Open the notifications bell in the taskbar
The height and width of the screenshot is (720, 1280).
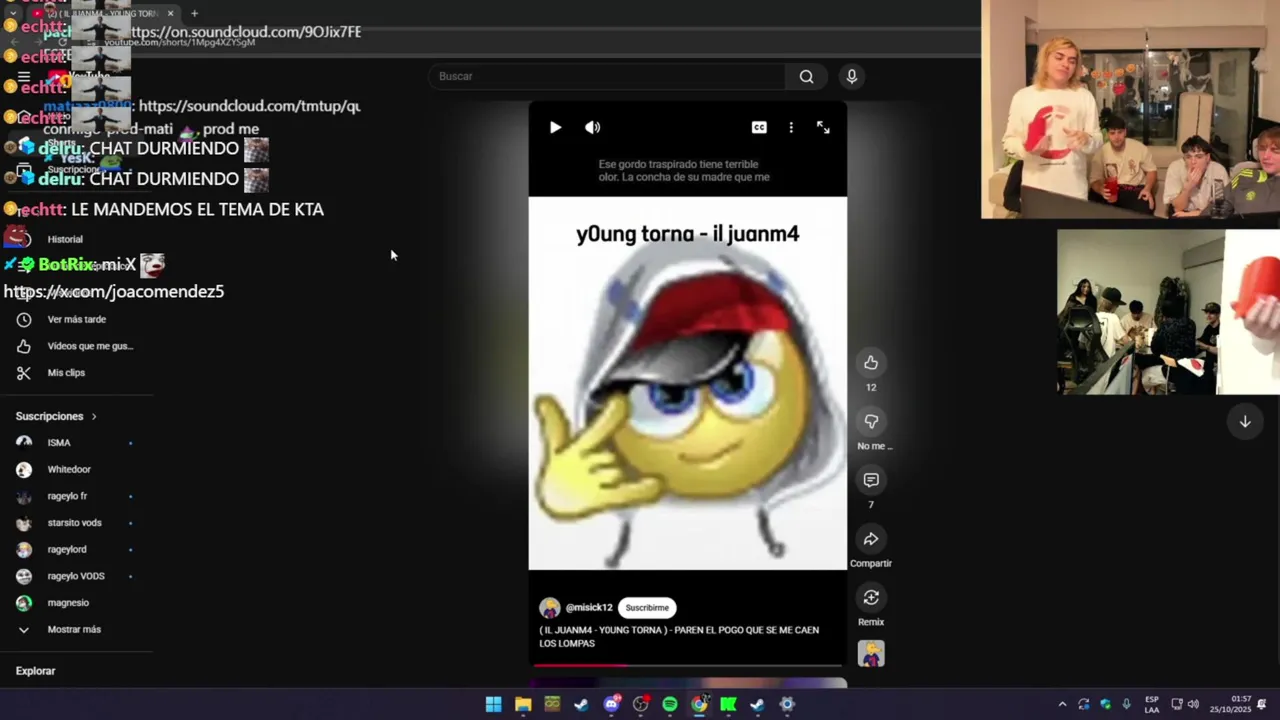click(x=1262, y=704)
